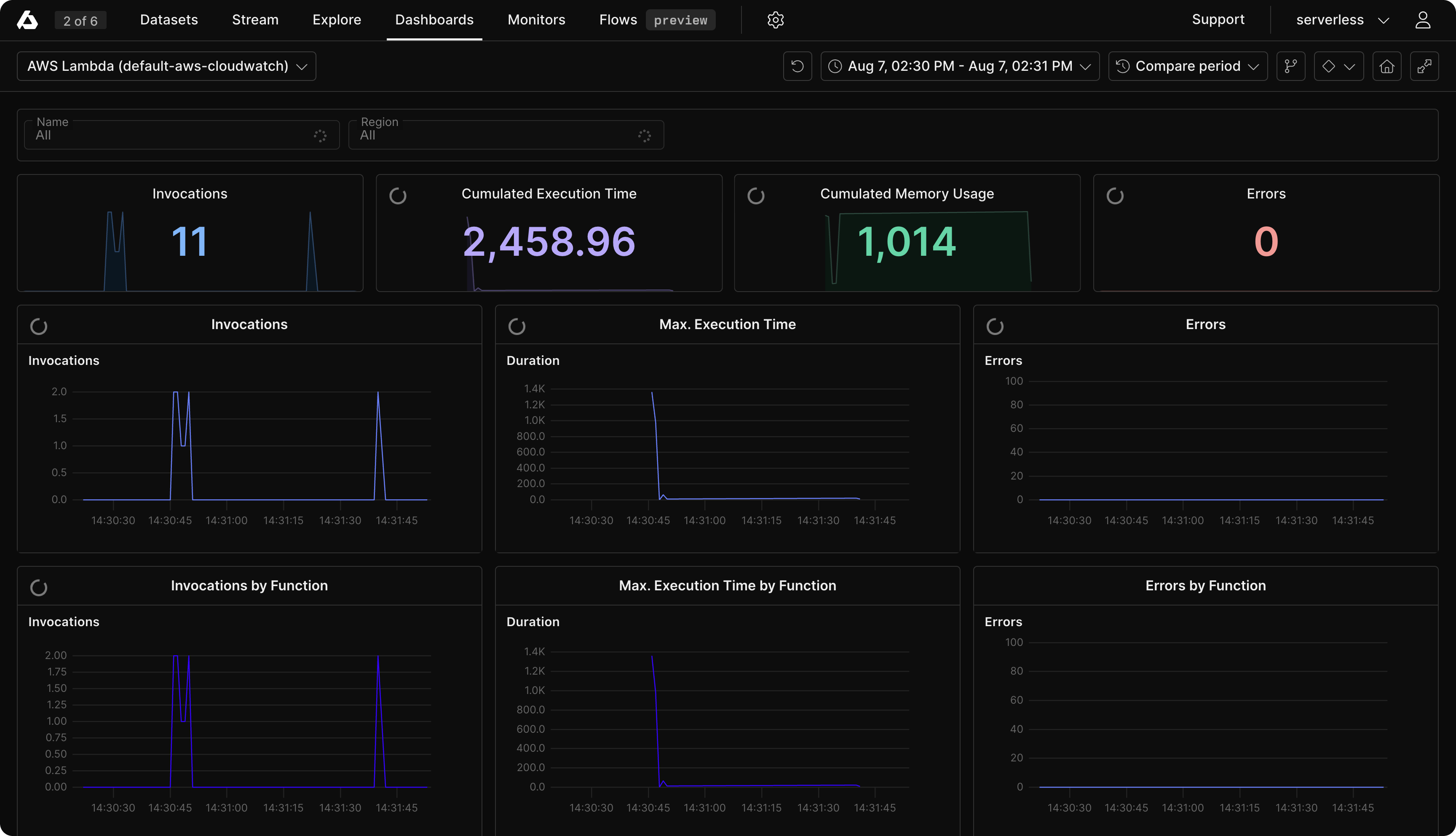Click the diamond annotations icon
This screenshot has height=836, width=1456.
1329,66
